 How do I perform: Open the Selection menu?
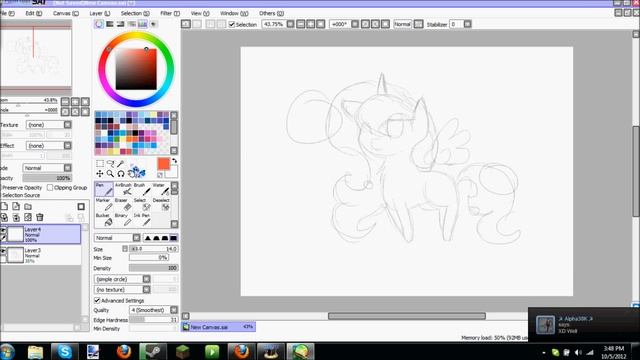pos(135,13)
